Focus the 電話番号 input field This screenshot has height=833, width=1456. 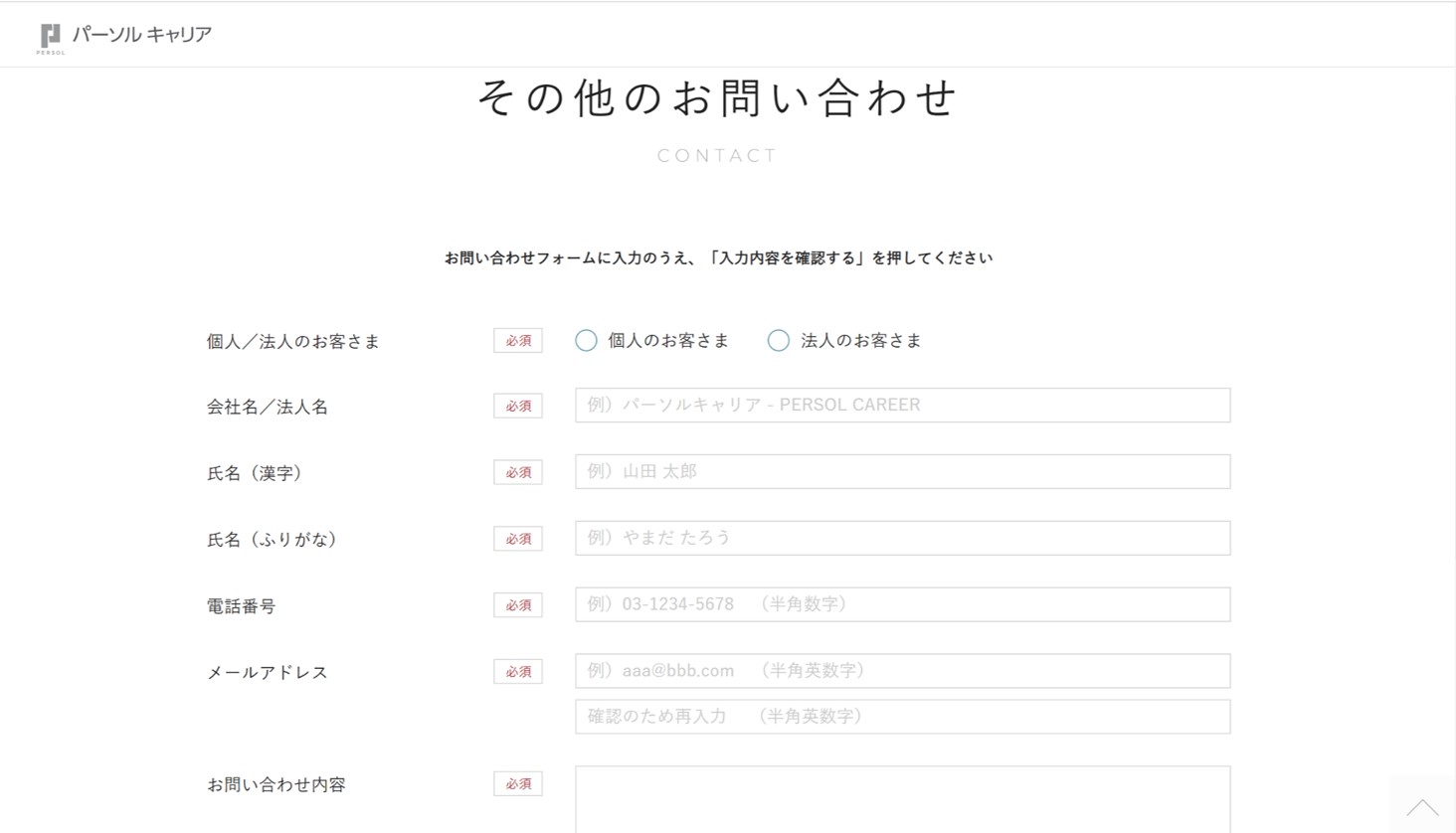(902, 604)
